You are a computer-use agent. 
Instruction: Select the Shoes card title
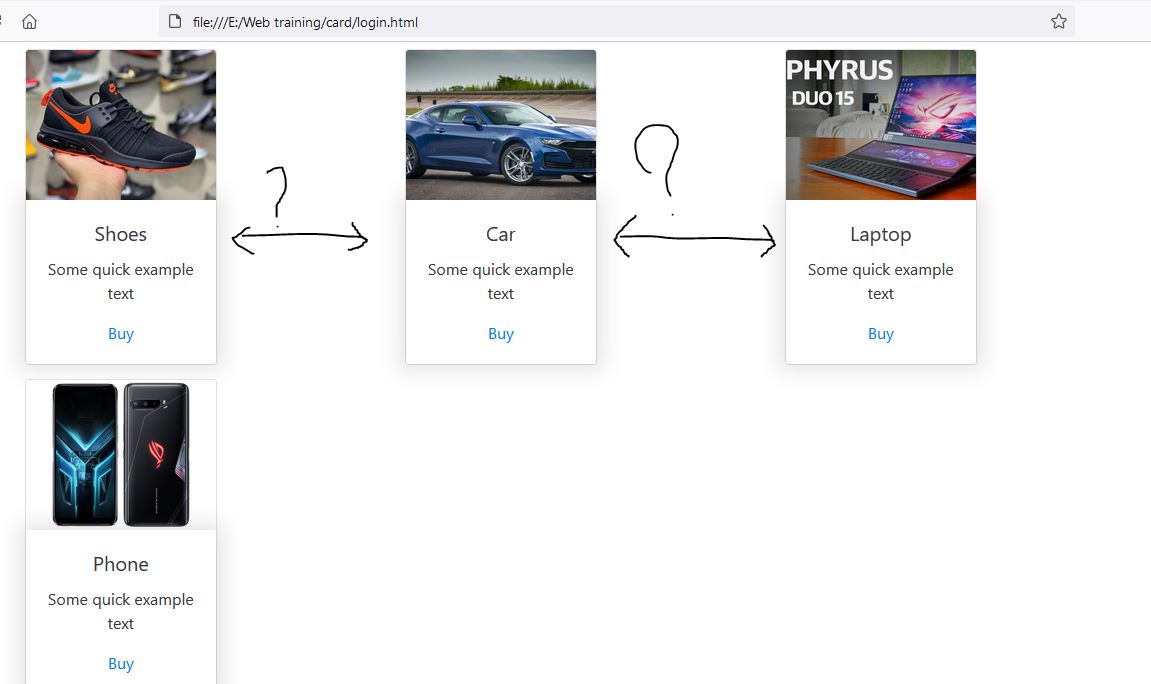tap(121, 234)
